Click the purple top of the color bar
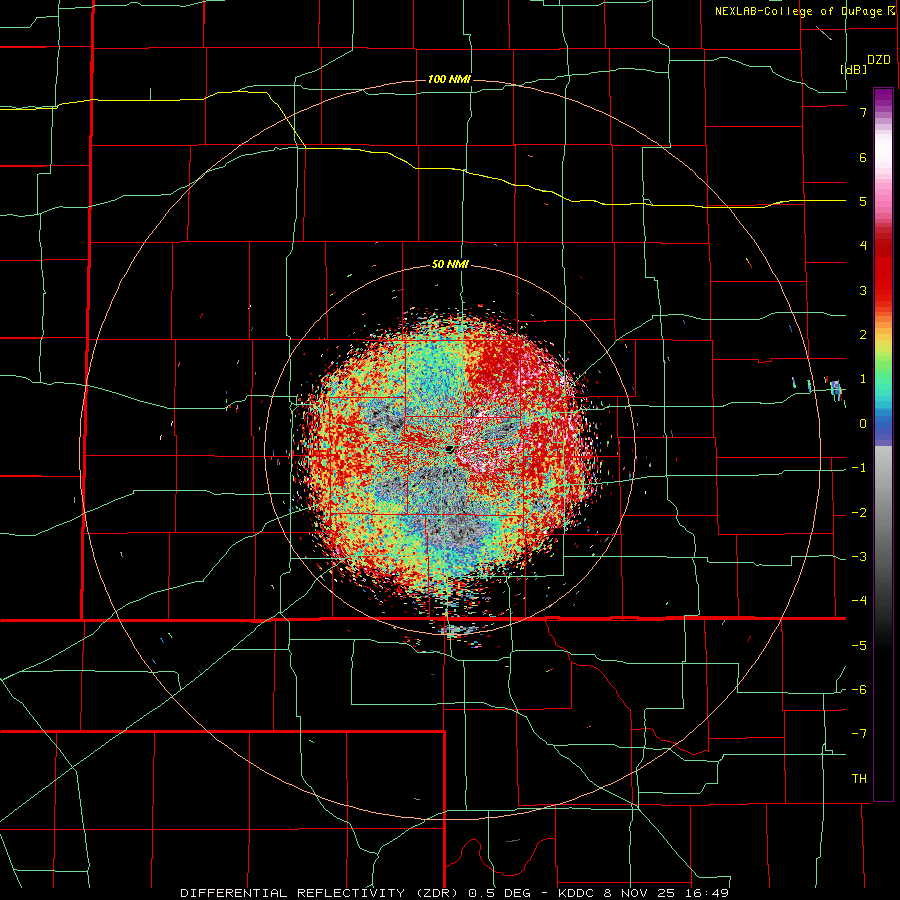The height and width of the screenshot is (900, 900). [883, 98]
